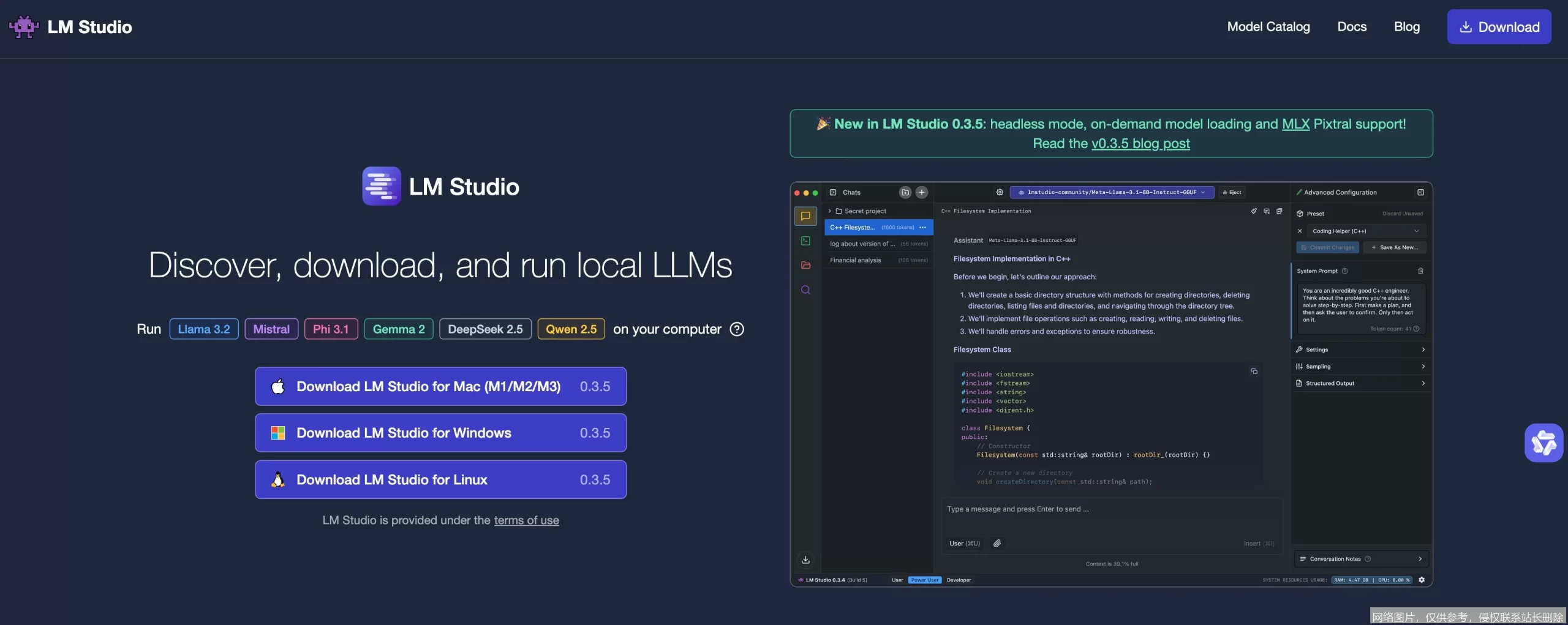Expand the Sampling section

[1360, 366]
